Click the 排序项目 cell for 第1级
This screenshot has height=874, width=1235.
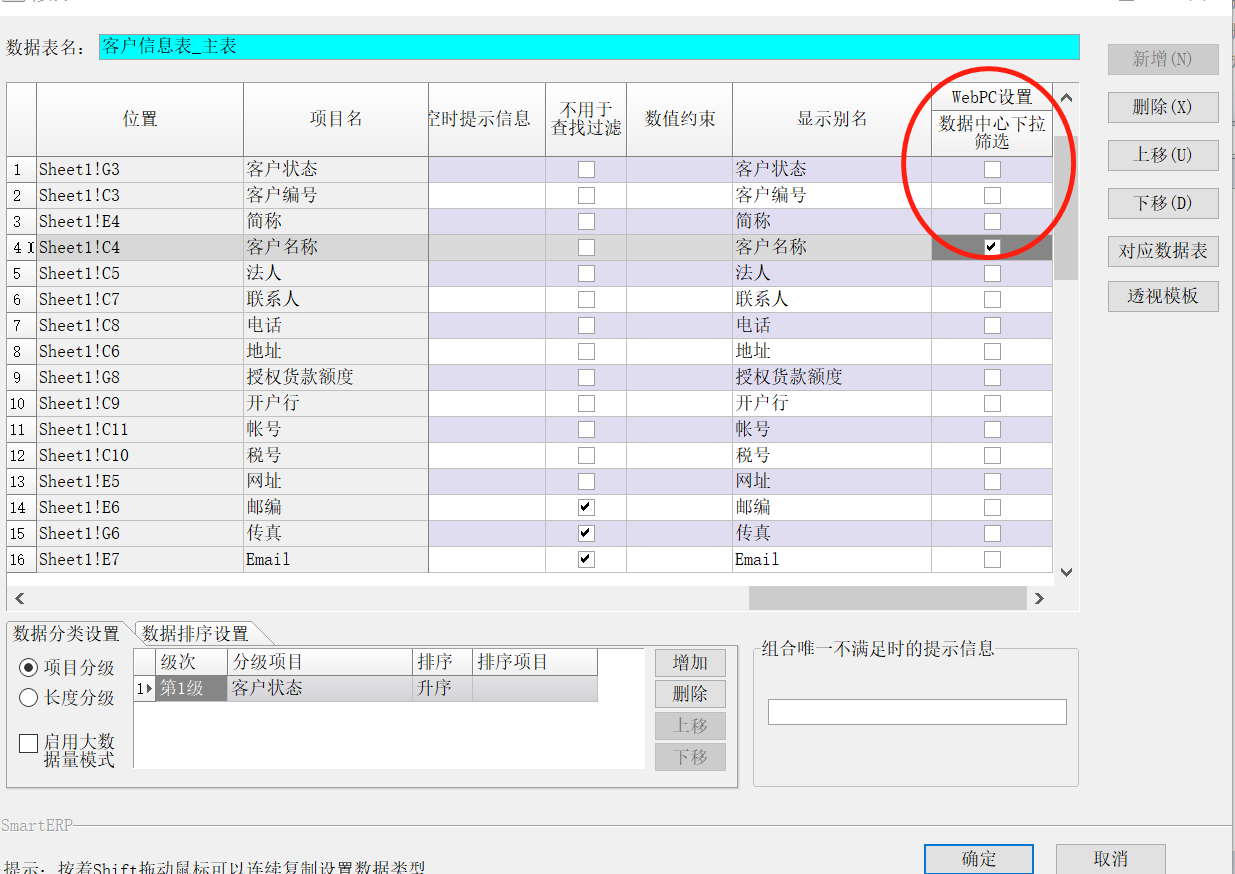click(535, 688)
